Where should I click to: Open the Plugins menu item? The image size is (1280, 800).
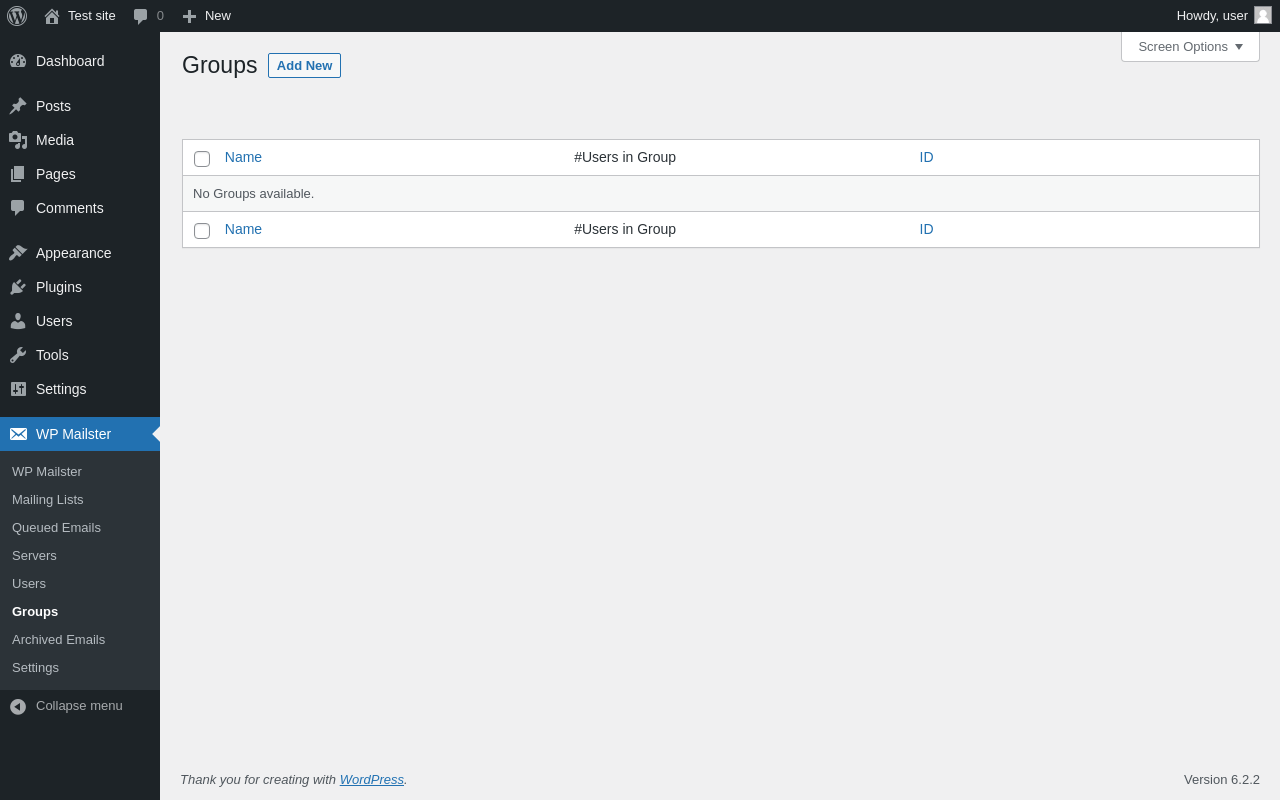coord(80,287)
